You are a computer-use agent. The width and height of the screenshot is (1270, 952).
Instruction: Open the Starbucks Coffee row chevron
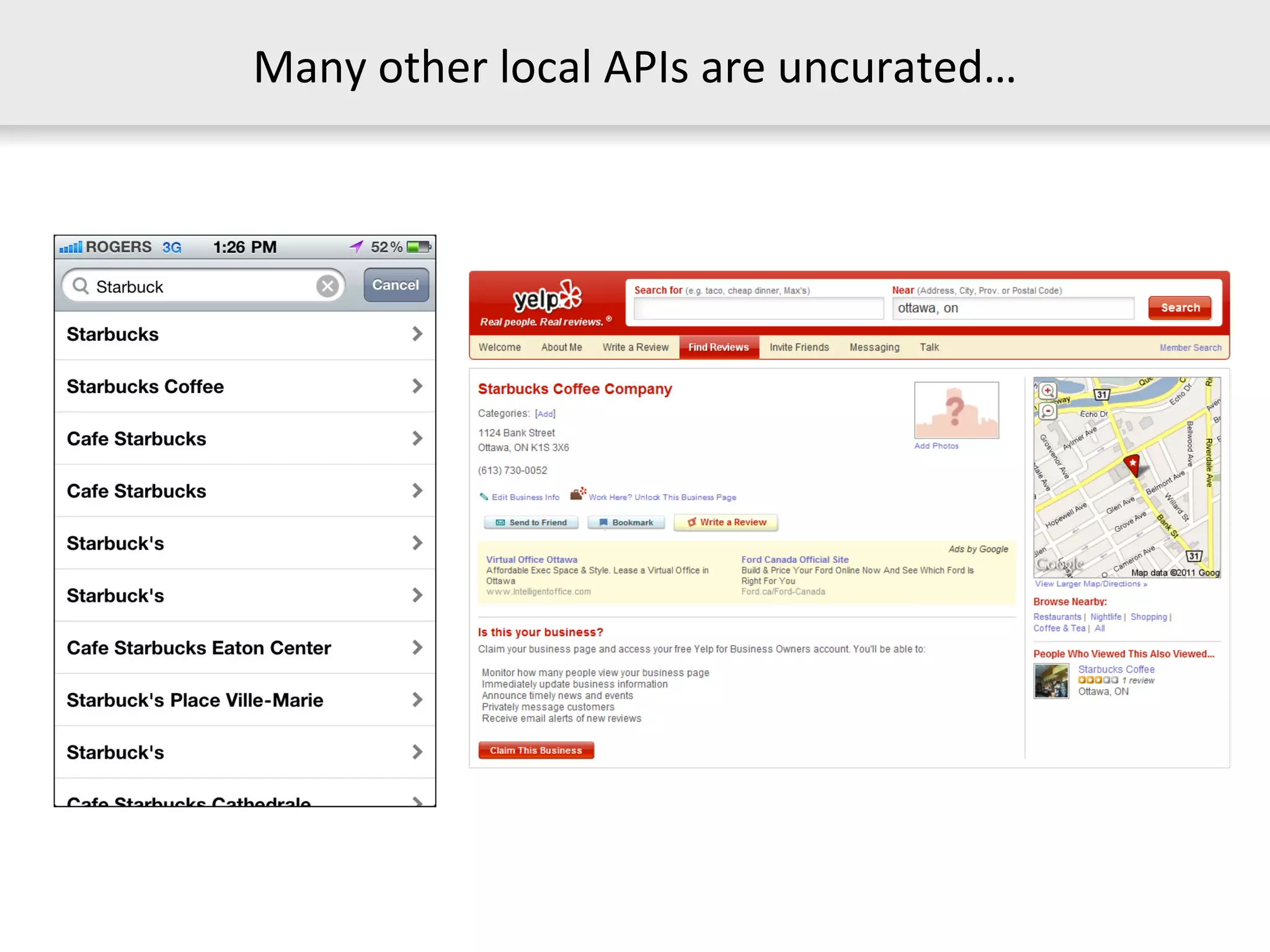pyautogui.click(x=417, y=386)
